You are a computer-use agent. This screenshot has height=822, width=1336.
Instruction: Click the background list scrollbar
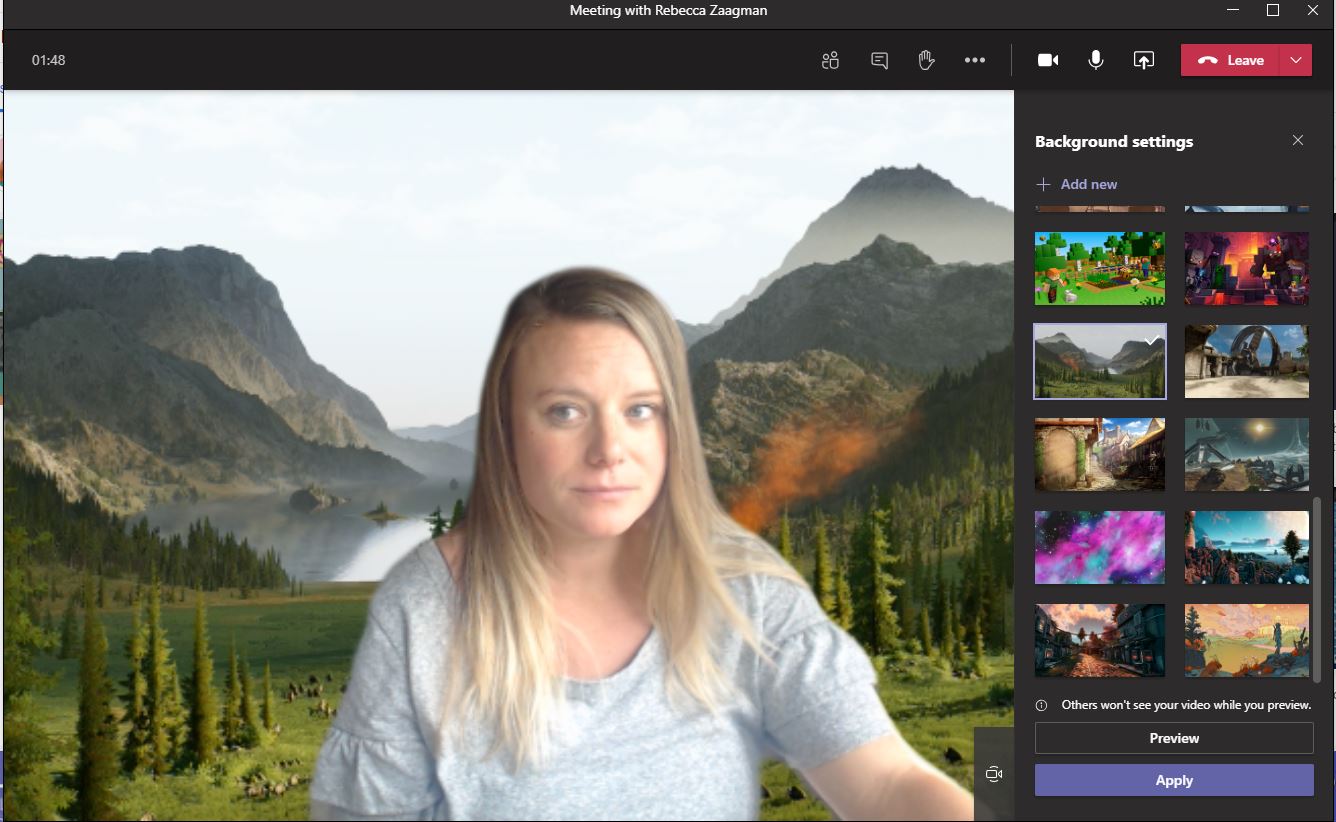(x=1317, y=588)
